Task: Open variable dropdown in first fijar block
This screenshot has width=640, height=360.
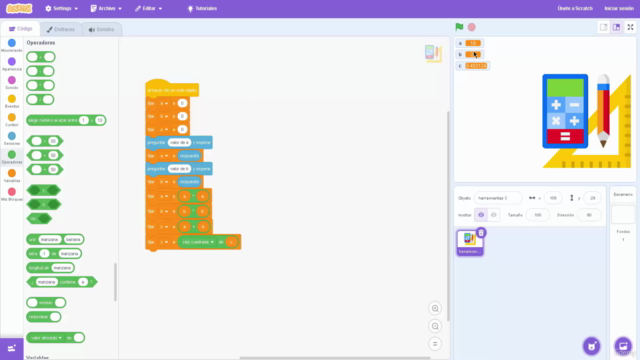Action: pyautogui.click(x=164, y=103)
